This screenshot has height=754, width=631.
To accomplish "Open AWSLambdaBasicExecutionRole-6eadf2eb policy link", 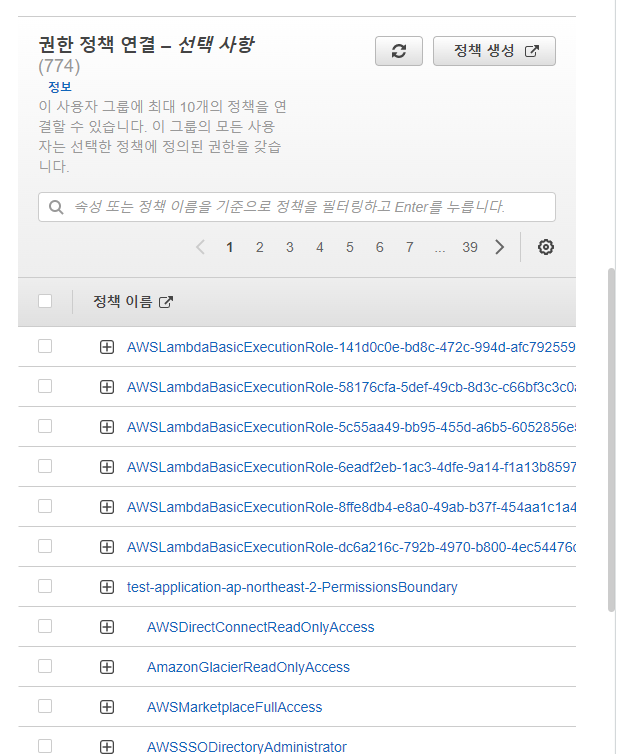I will point(351,466).
